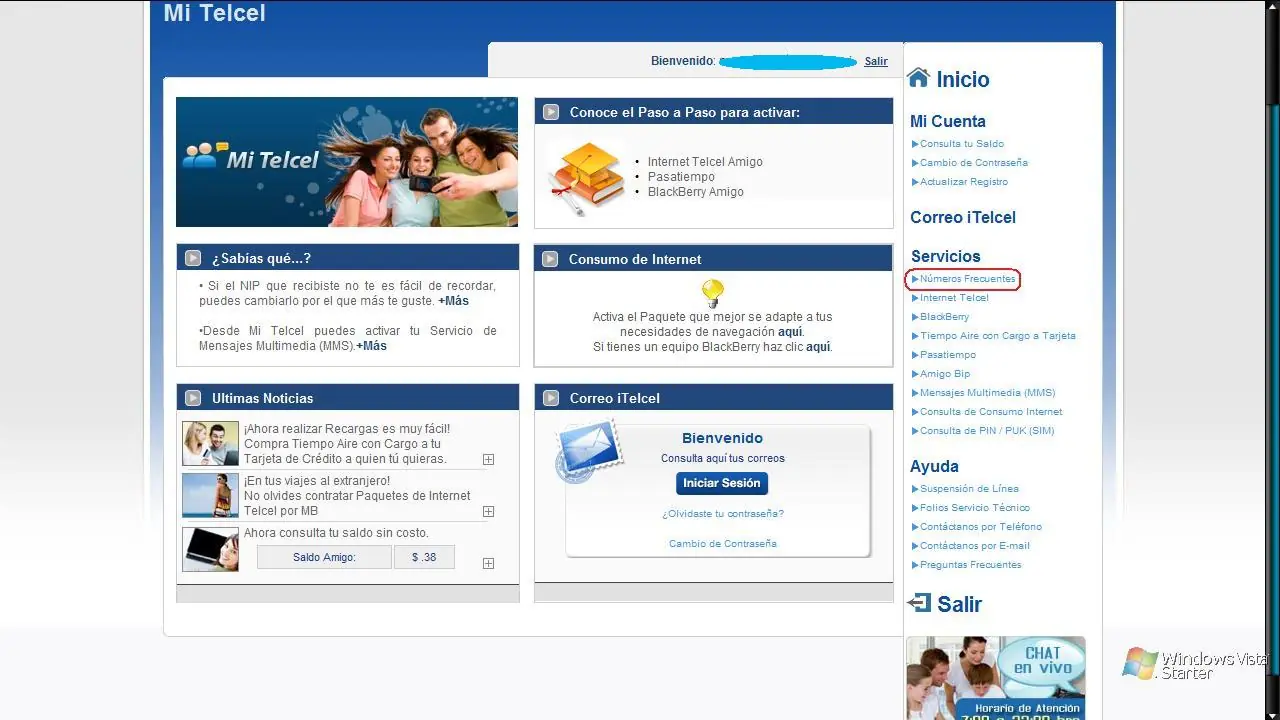Image resolution: width=1280 pixels, height=720 pixels.
Task: Click the $ .38 balance value
Action: (424, 557)
